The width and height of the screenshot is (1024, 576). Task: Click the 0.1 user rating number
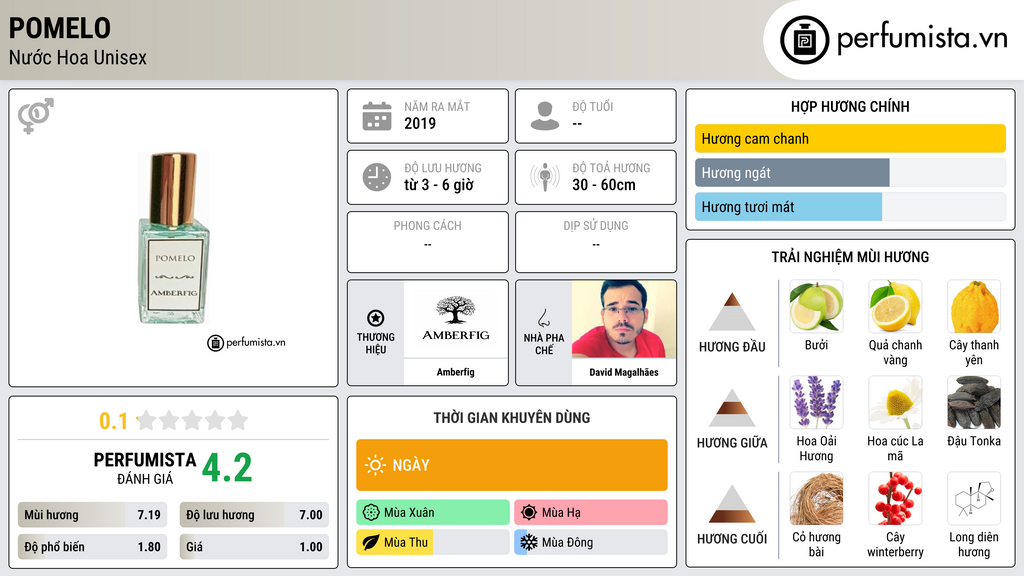pyautogui.click(x=114, y=421)
